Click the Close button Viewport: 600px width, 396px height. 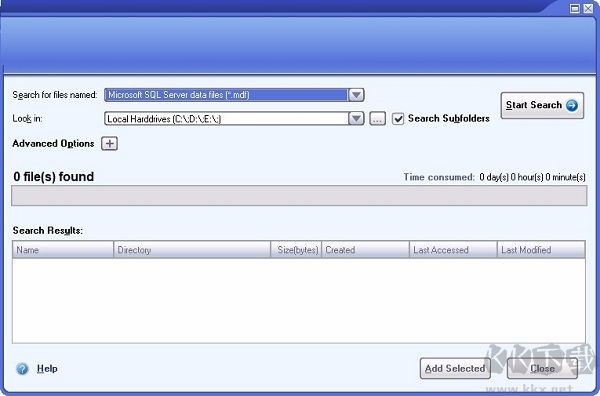542,368
